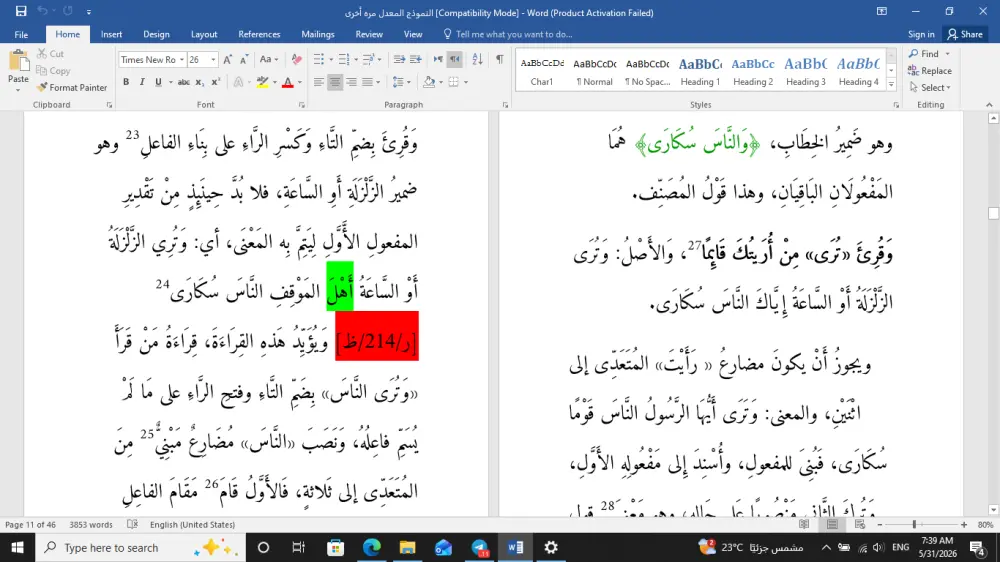Open the font size dropdown
The width and height of the screenshot is (1000, 562).
click(213, 59)
